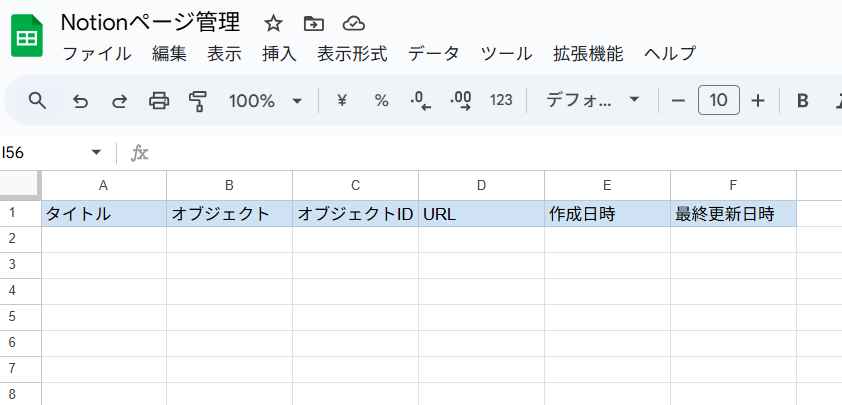The width and height of the screenshot is (842, 405).
Task: Format as yen currency
Action: point(342,100)
